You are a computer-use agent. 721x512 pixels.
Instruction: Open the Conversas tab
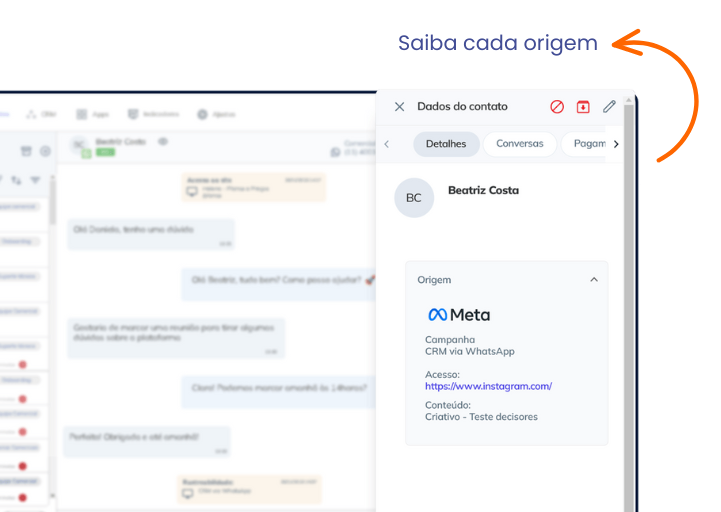(520, 144)
